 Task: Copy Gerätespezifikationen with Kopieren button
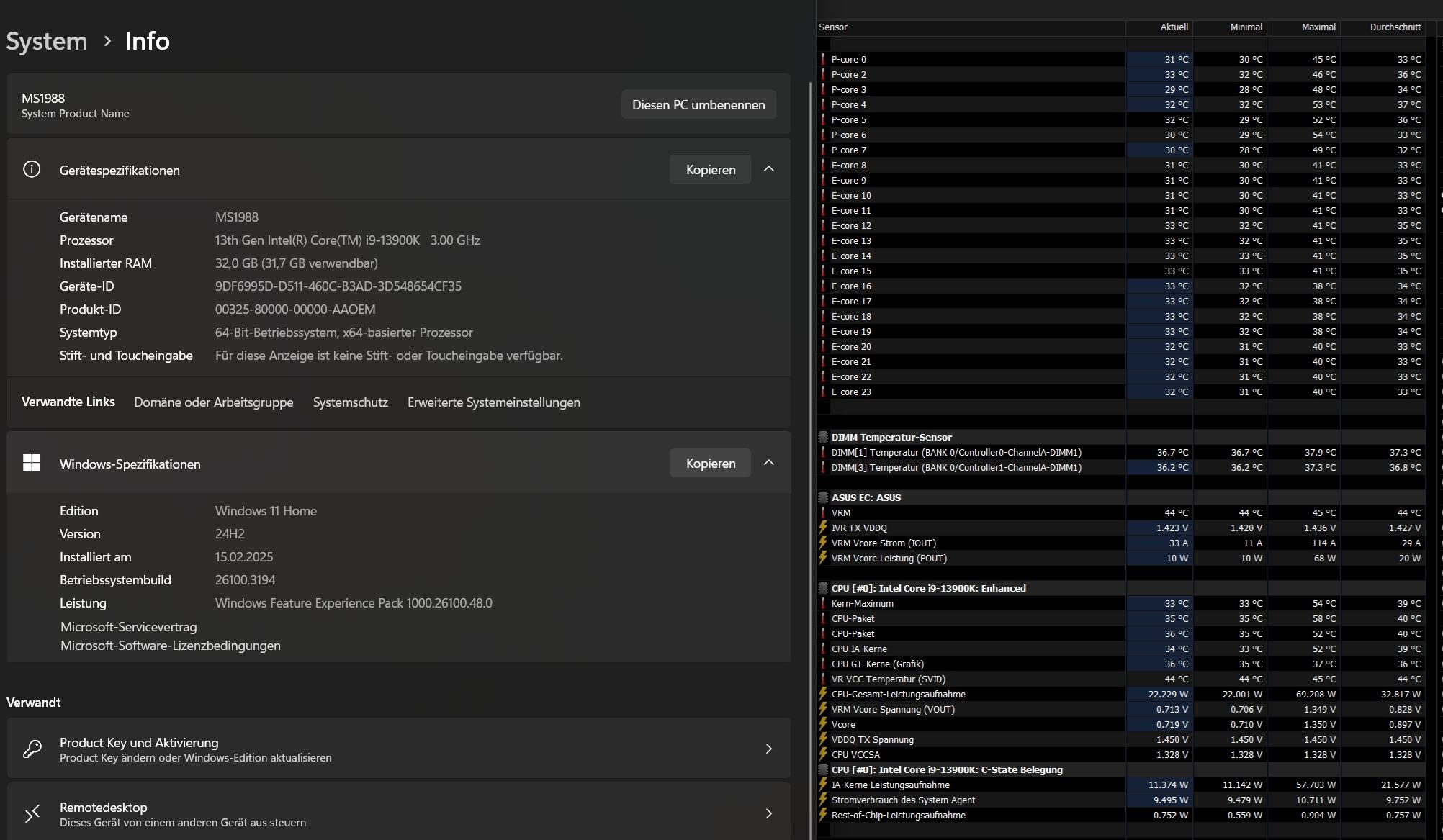point(711,169)
